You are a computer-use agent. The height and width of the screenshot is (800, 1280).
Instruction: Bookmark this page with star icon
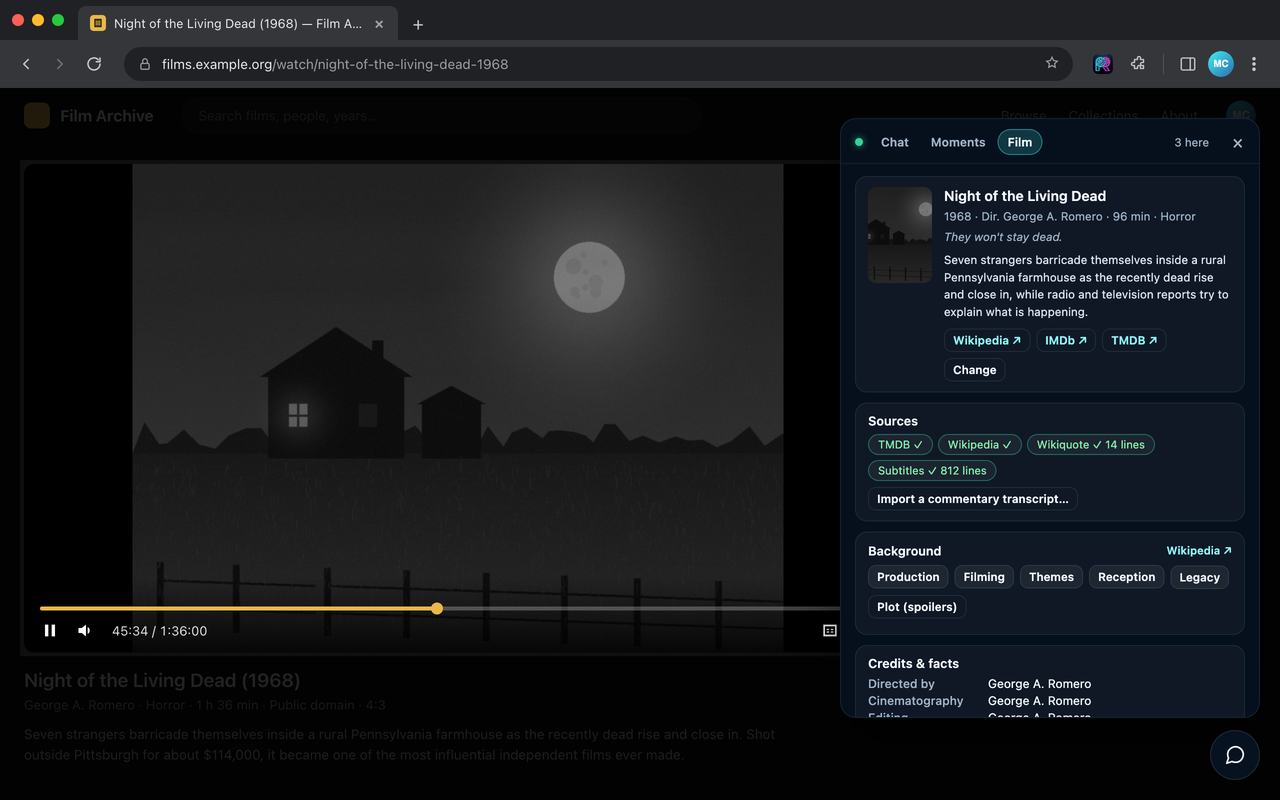(x=1051, y=63)
